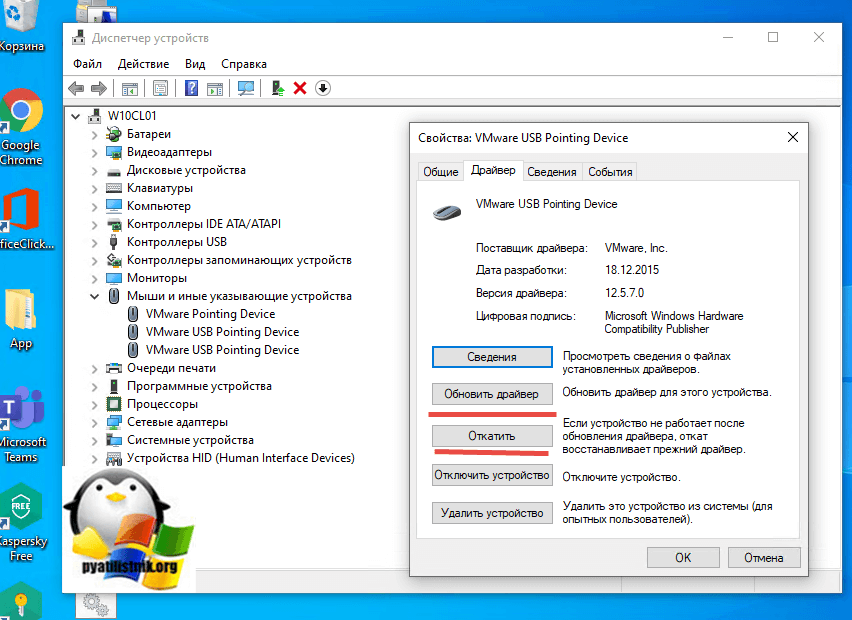The height and width of the screenshot is (620, 852).
Task: Click the disable device down-arrow icon
Action: point(322,88)
